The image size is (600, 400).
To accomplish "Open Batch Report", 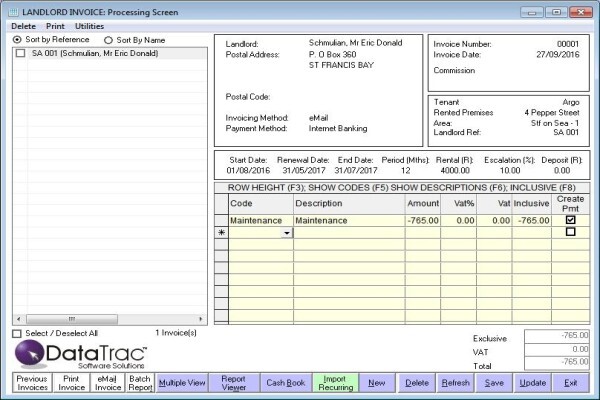I will click(140, 383).
